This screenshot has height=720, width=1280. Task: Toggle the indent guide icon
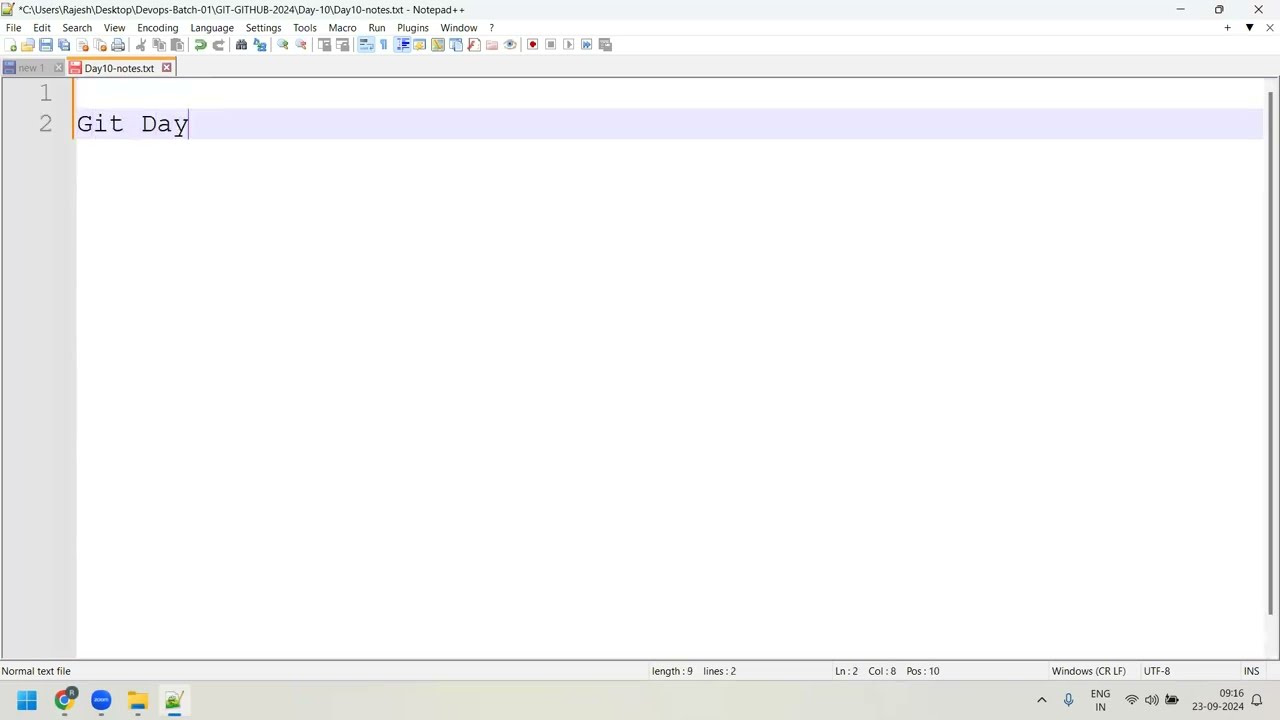tap(402, 45)
